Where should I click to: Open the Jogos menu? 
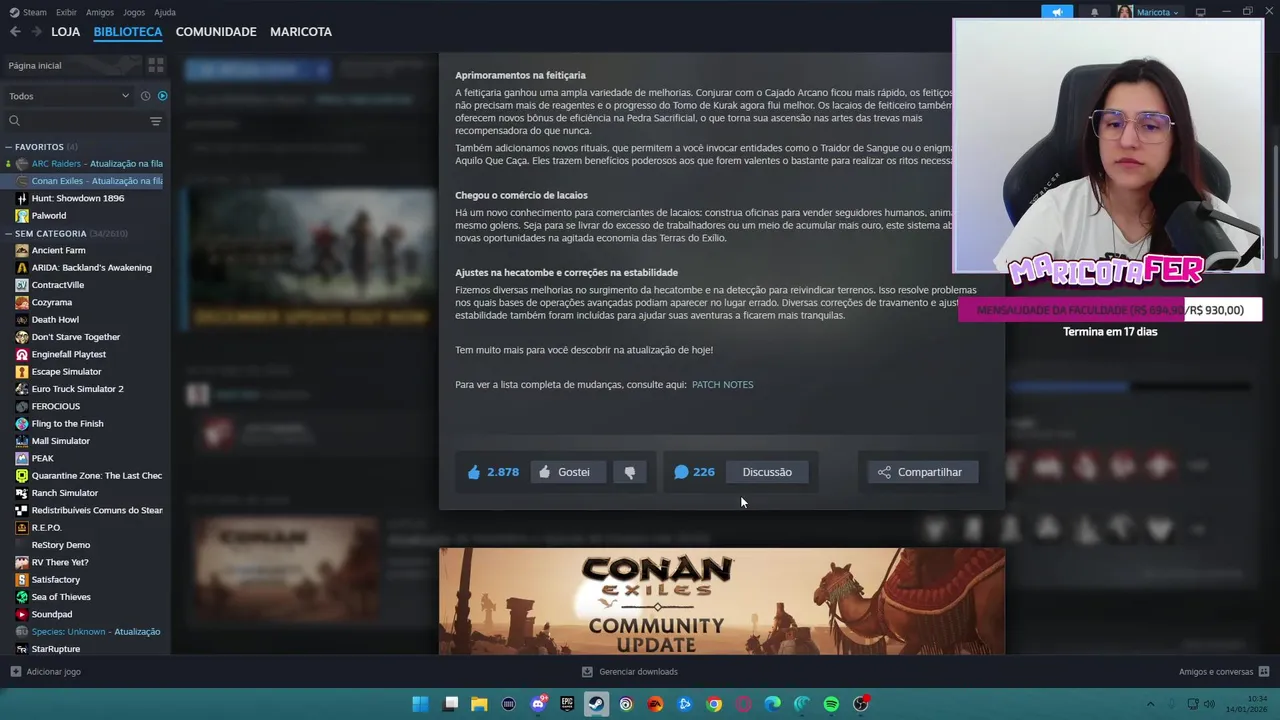(x=134, y=12)
